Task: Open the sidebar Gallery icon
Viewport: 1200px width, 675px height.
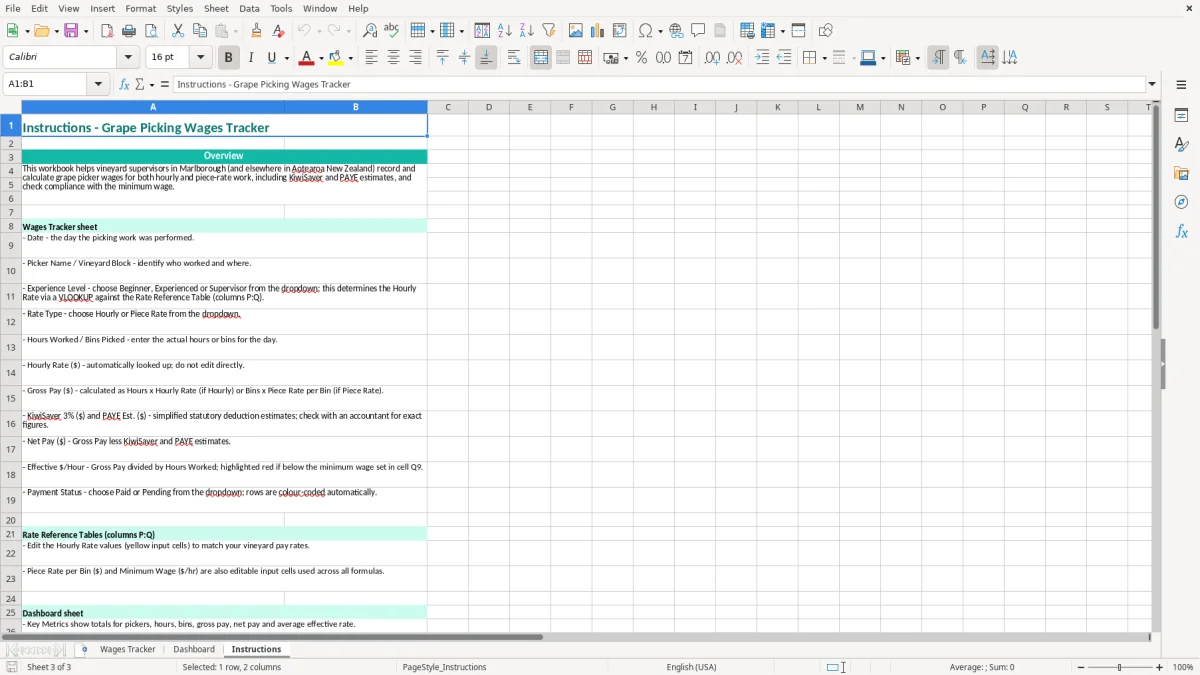Action: 1181,173
